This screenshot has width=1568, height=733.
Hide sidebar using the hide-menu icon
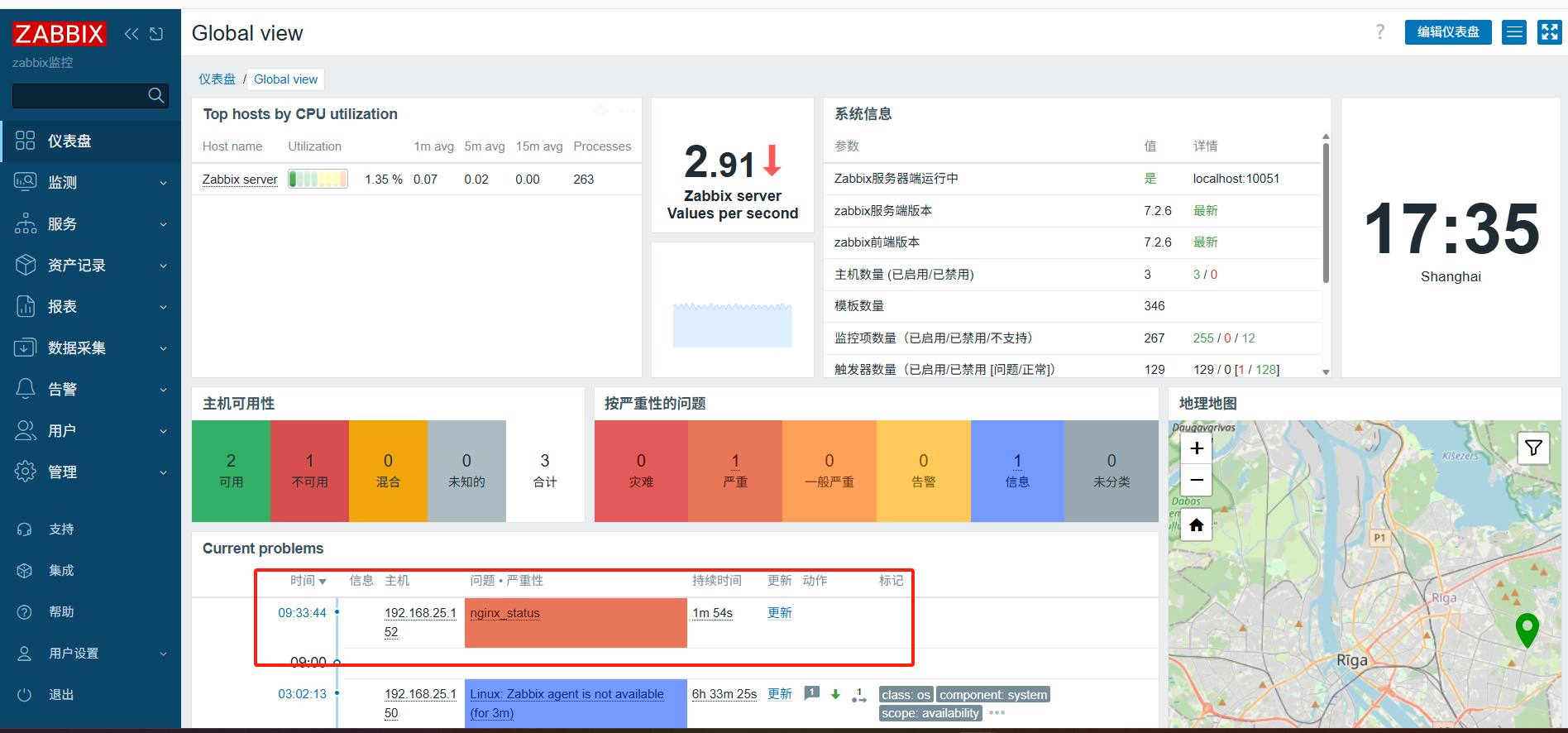pyautogui.click(x=156, y=34)
